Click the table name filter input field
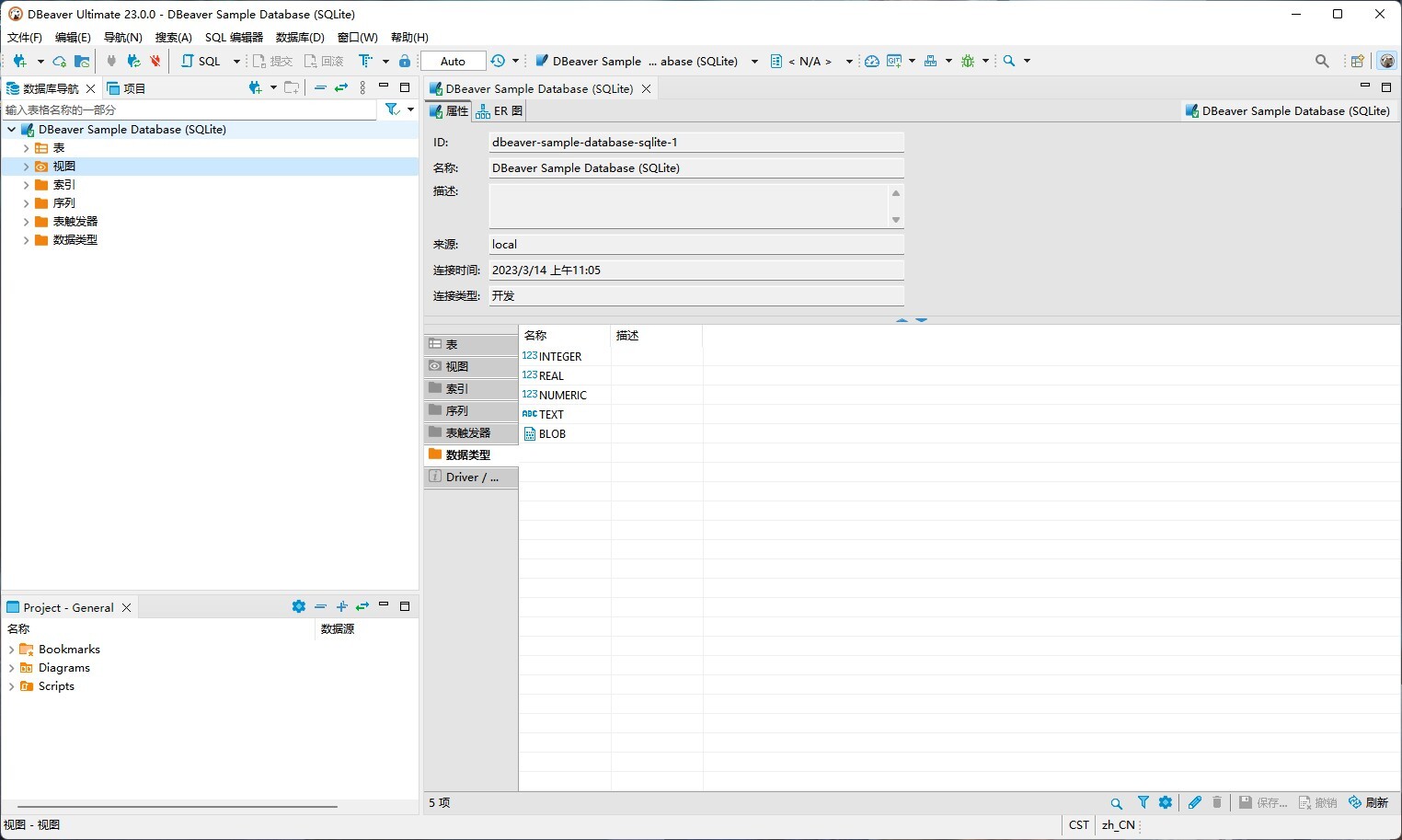The width and height of the screenshot is (1402, 840). pos(190,109)
